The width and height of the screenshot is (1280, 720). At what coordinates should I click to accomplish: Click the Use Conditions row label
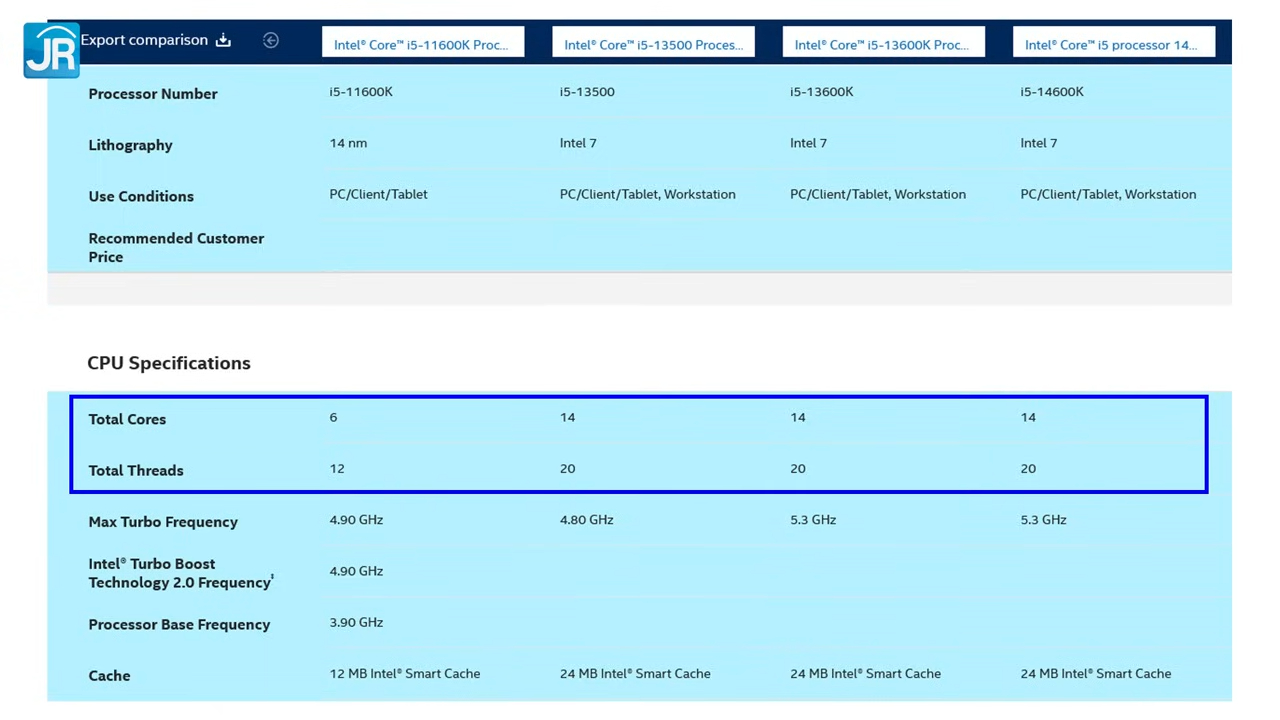point(141,196)
